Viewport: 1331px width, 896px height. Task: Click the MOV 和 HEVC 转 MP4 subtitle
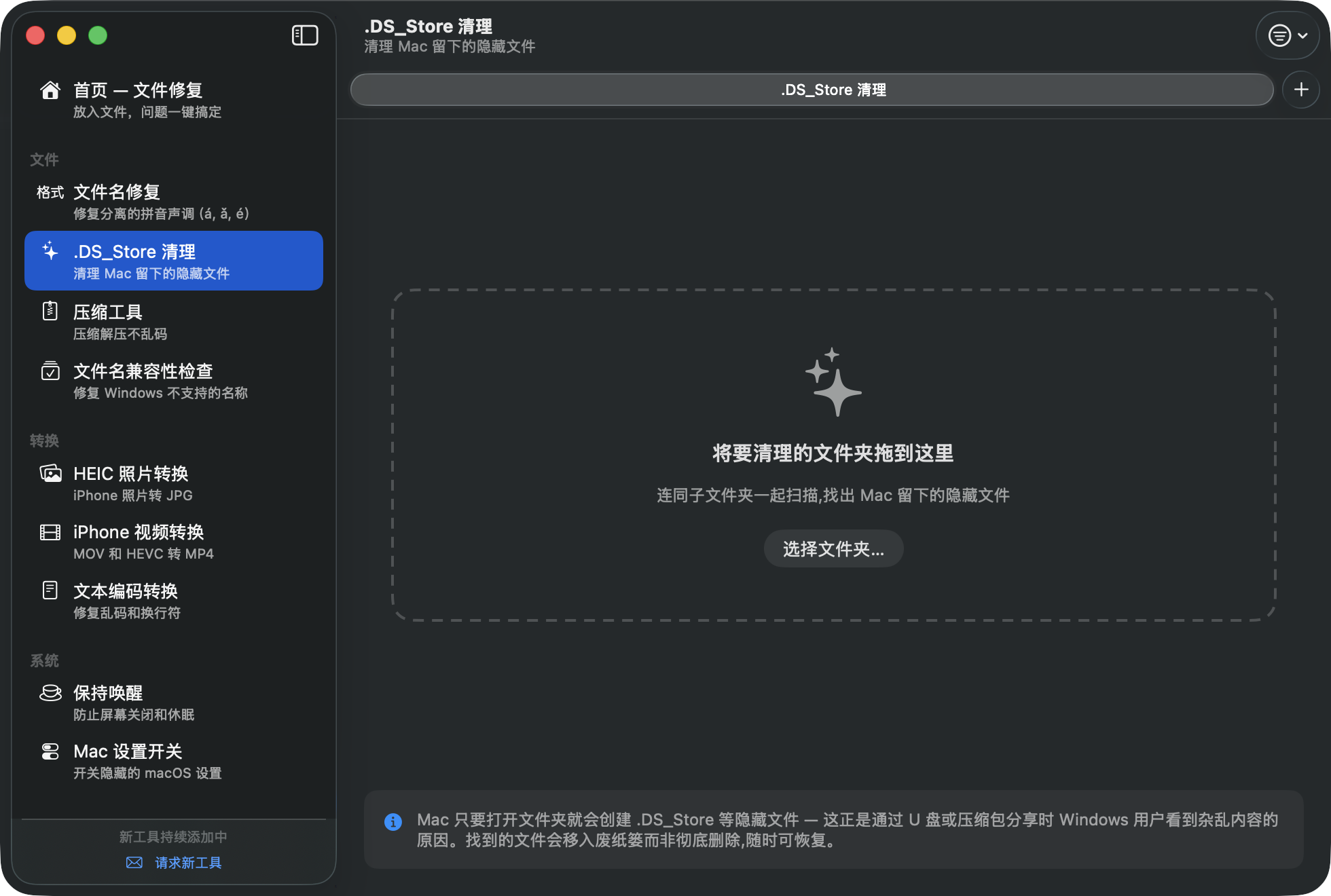click(143, 554)
